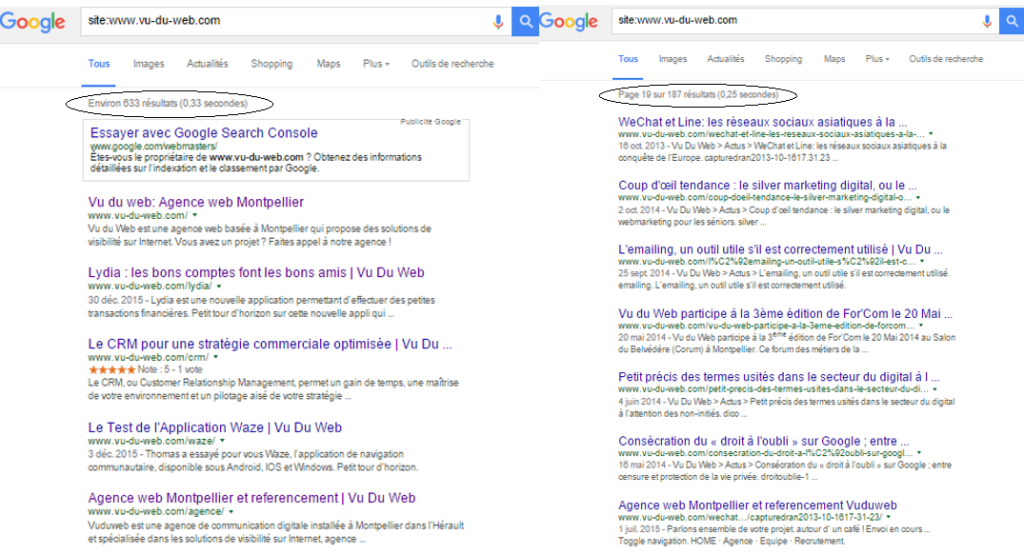Expand the Plus dropdown in left window
The width and height of the screenshot is (1024, 555).
376,64
